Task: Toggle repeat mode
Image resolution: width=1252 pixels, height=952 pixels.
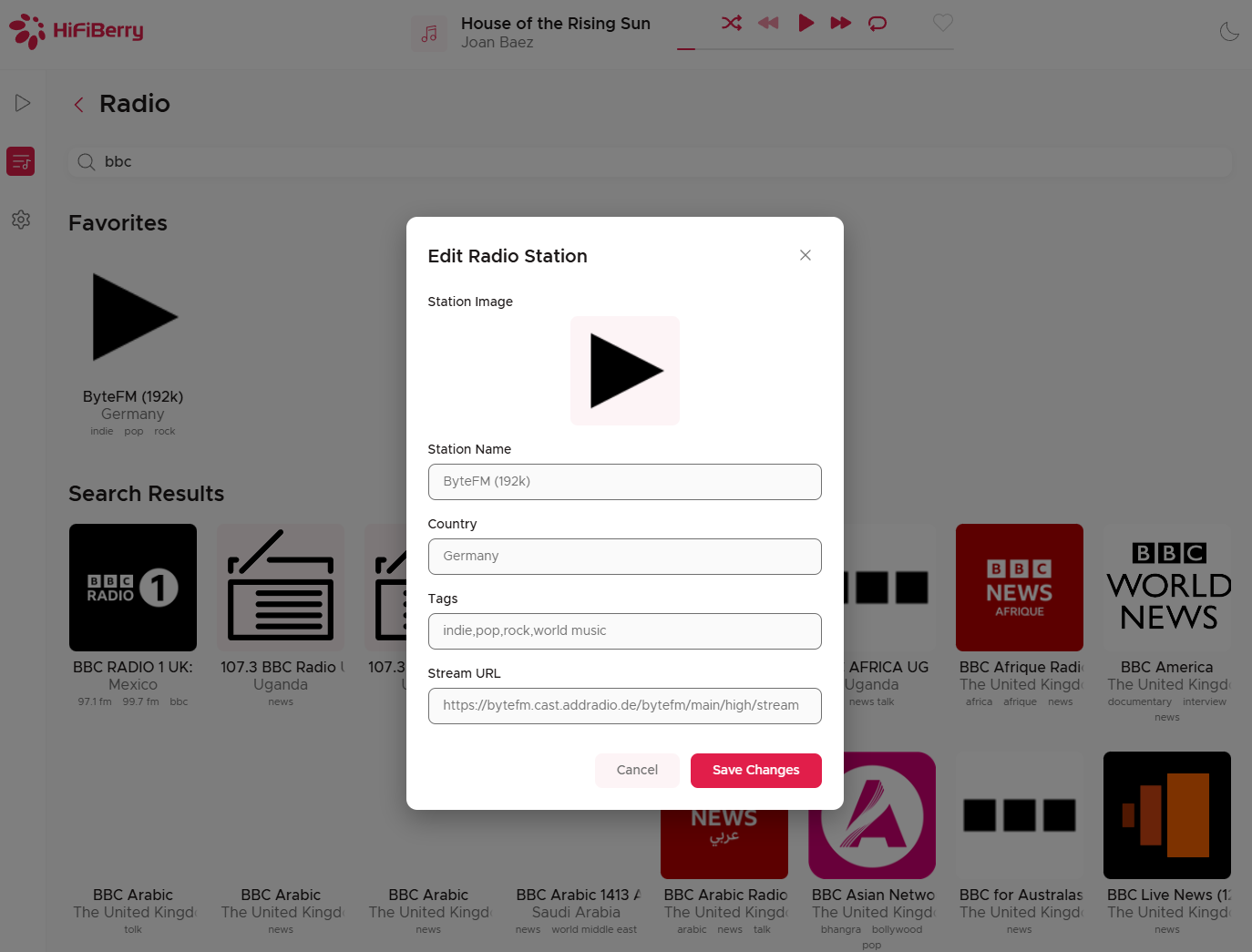Action: point(877,23)
